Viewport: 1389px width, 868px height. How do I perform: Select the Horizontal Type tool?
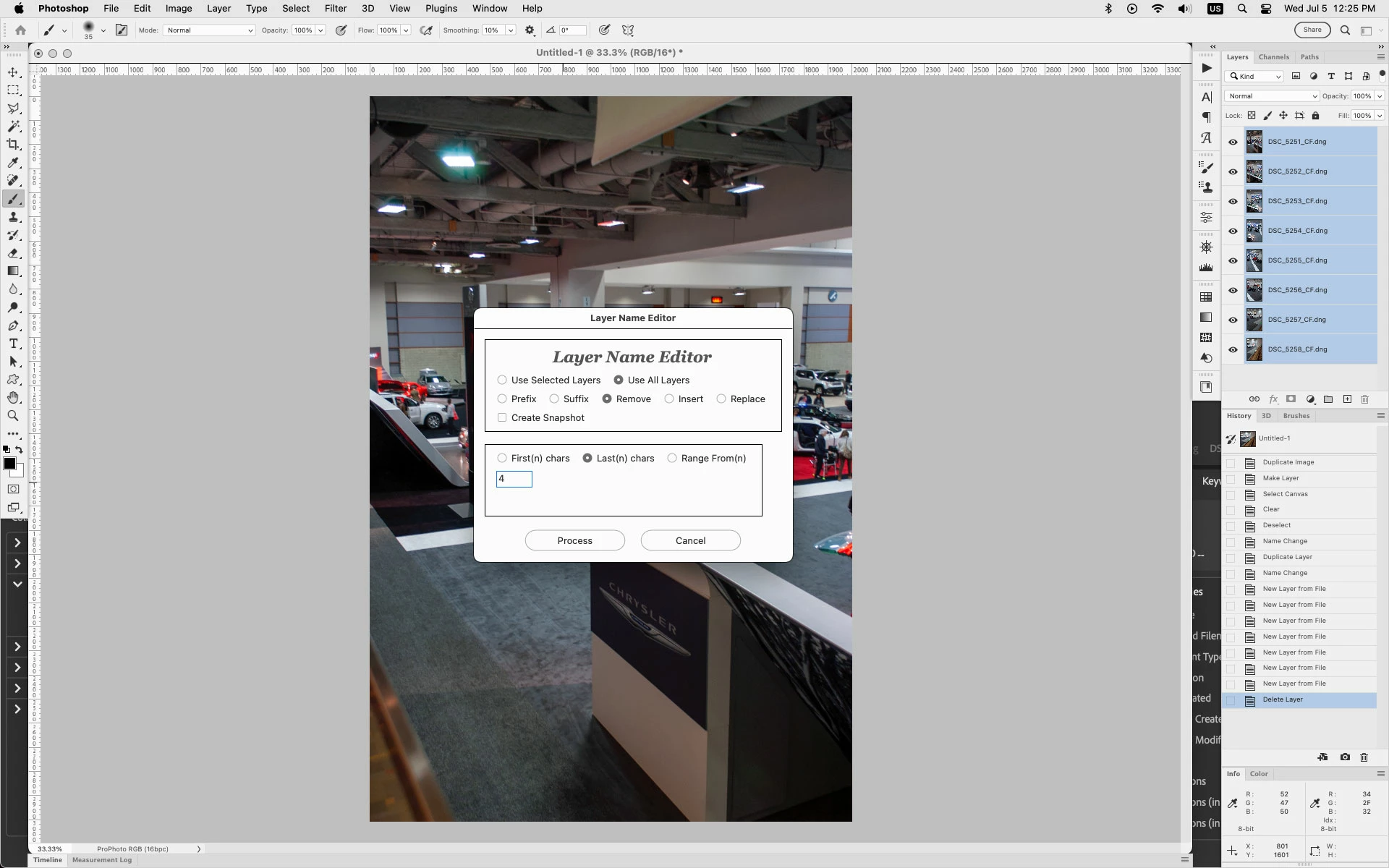tap(13, 344)
